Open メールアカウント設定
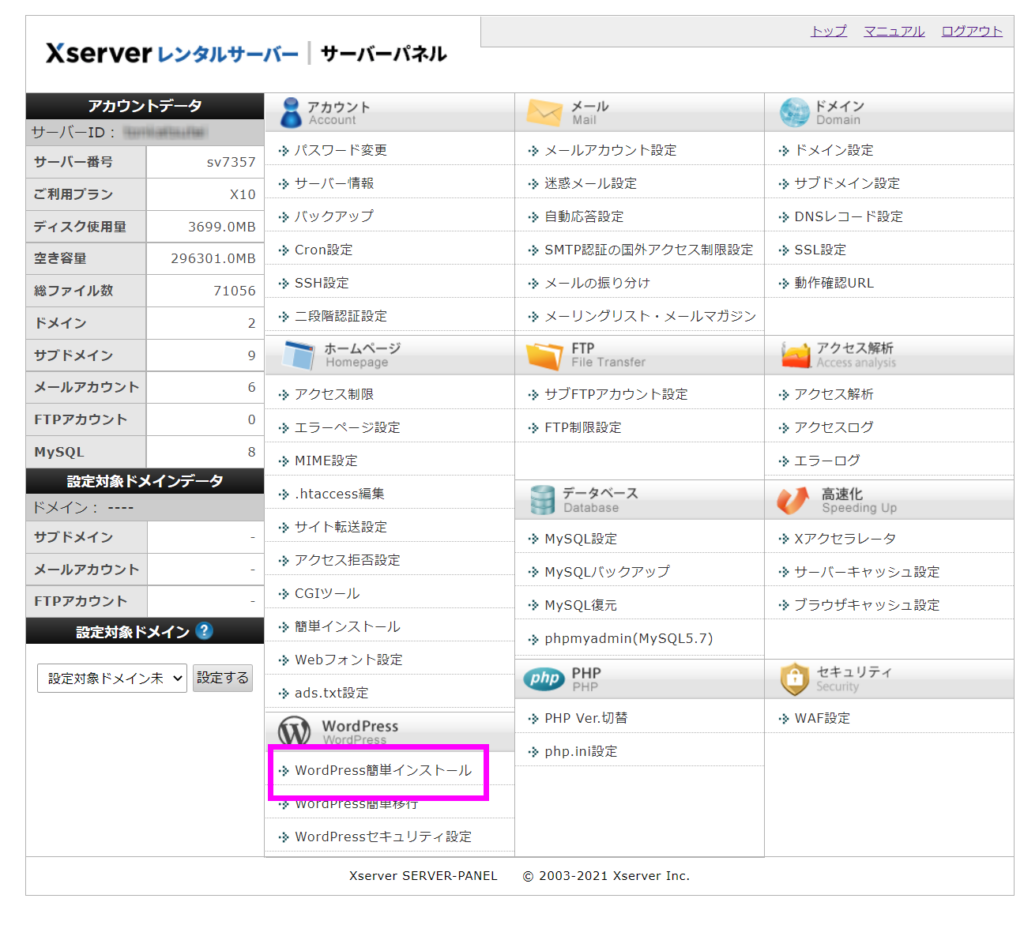The image size is (1024, 940). point(610,150)
